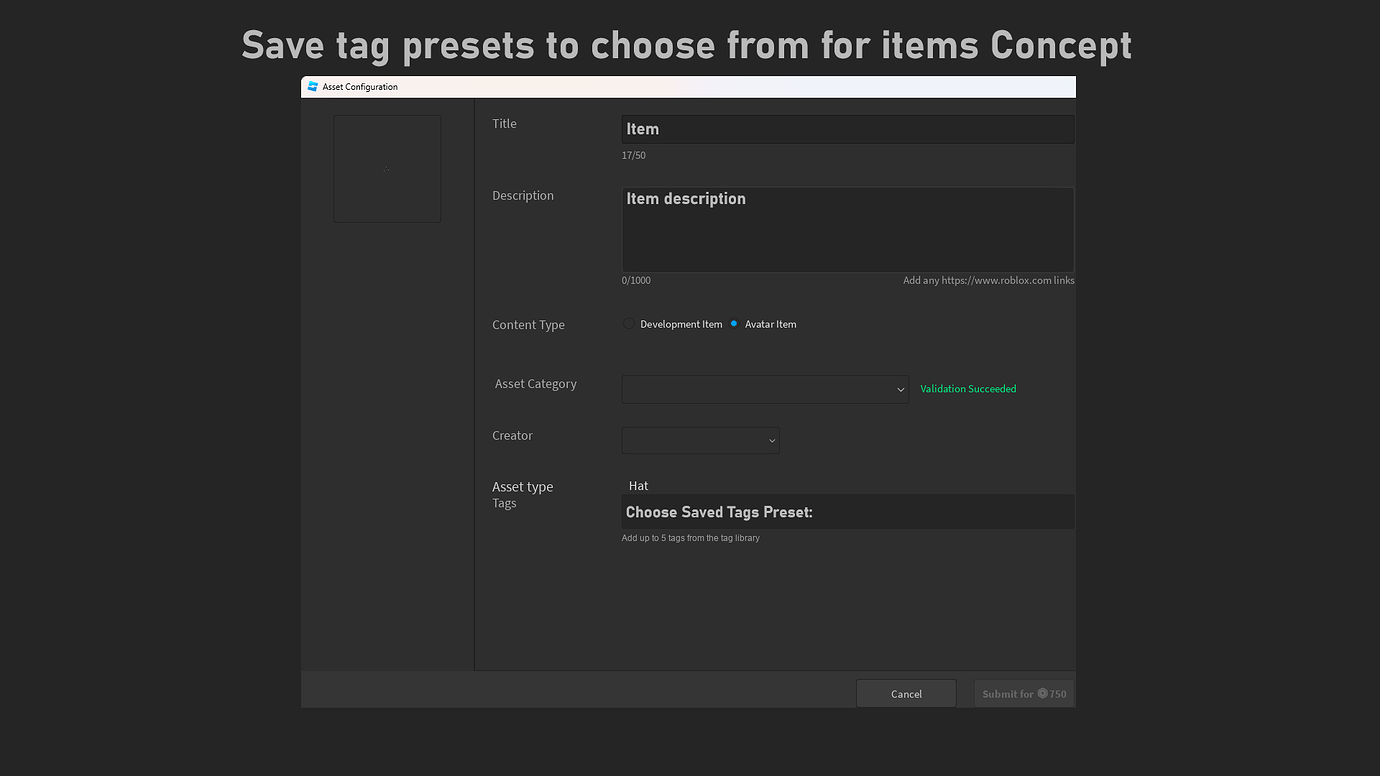Click the Roblox Studio icon in the title bar
This screenshot has height=776, width=1380.
click(313, 87)
